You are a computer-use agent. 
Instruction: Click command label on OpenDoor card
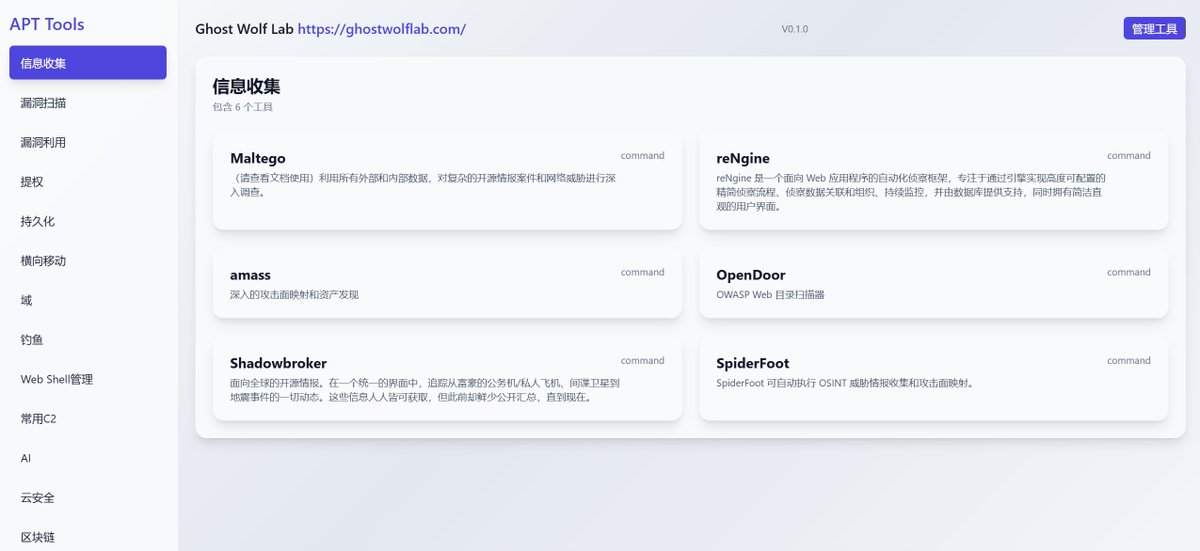(1128, 272)
